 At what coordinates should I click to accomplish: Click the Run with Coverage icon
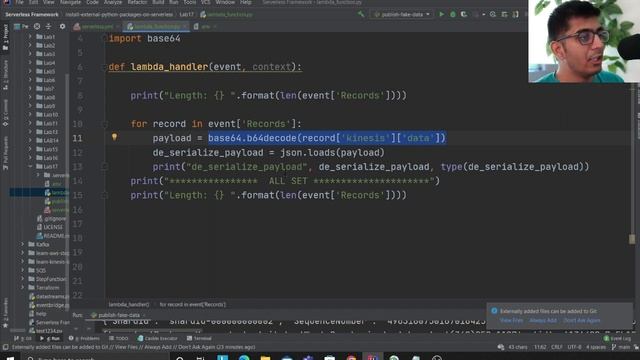(x=464, y=14)
